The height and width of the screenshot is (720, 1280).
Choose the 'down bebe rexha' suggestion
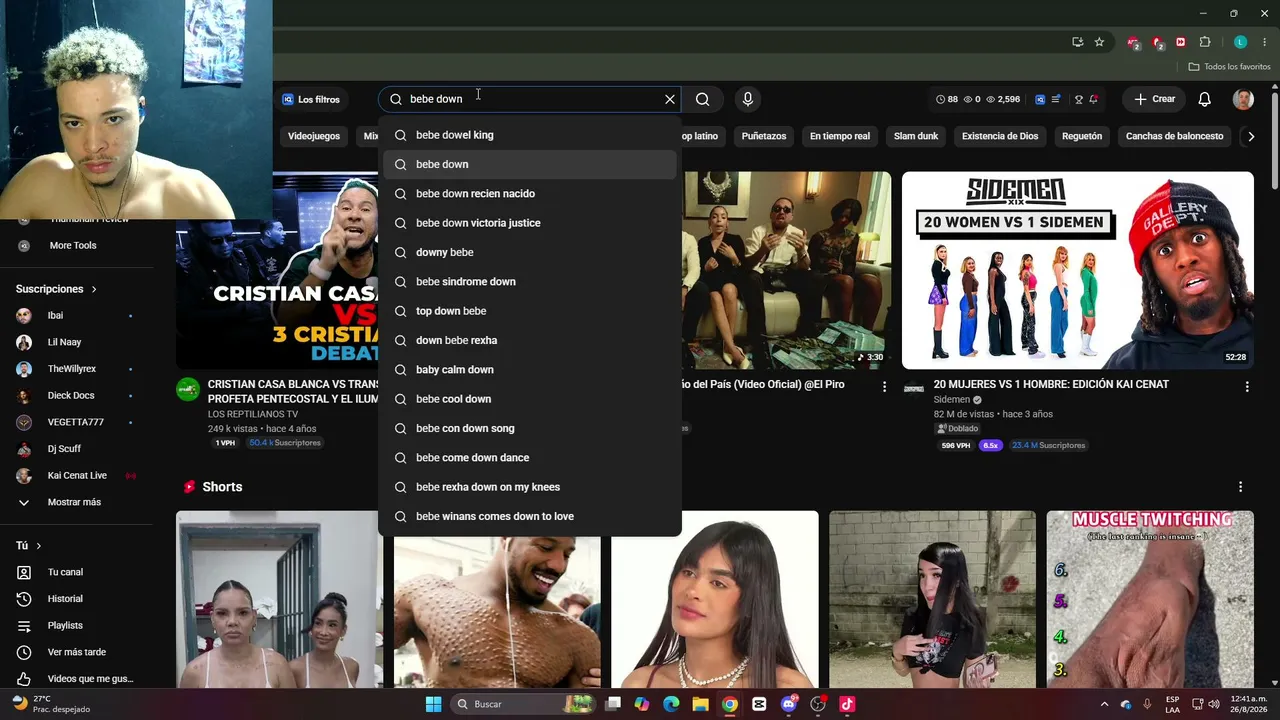[530, 340]
